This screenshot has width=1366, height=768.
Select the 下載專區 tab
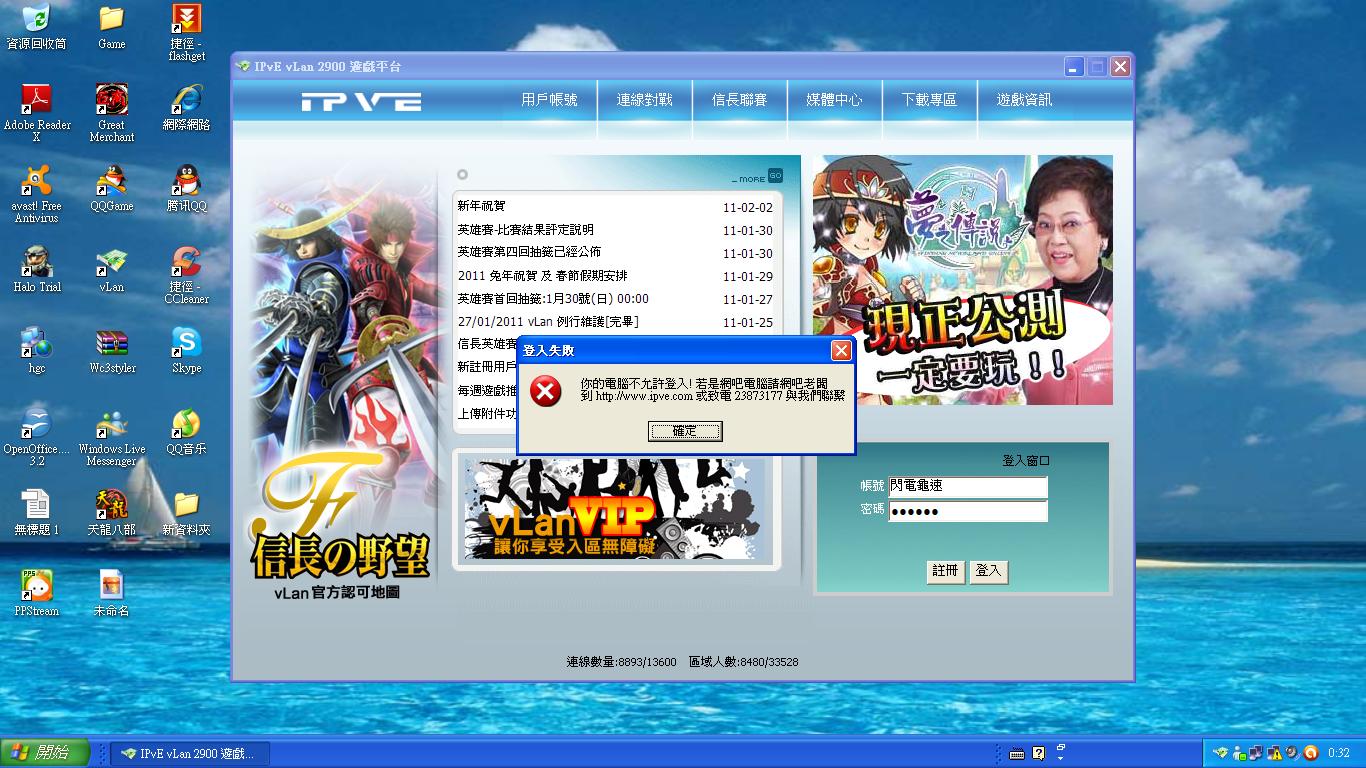click(x=929, y=100)
